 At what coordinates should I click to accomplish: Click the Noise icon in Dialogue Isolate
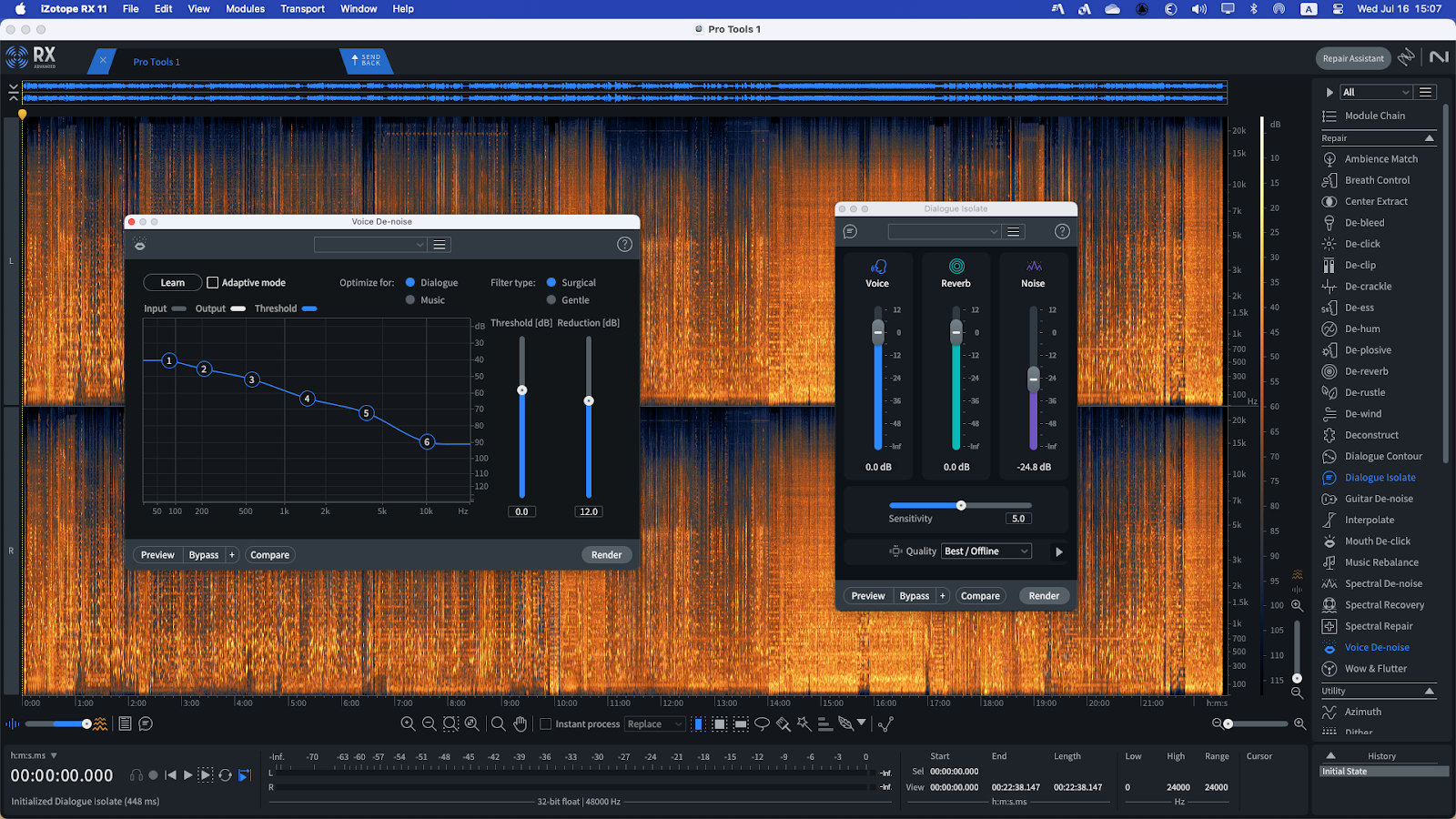[1034, 267]
